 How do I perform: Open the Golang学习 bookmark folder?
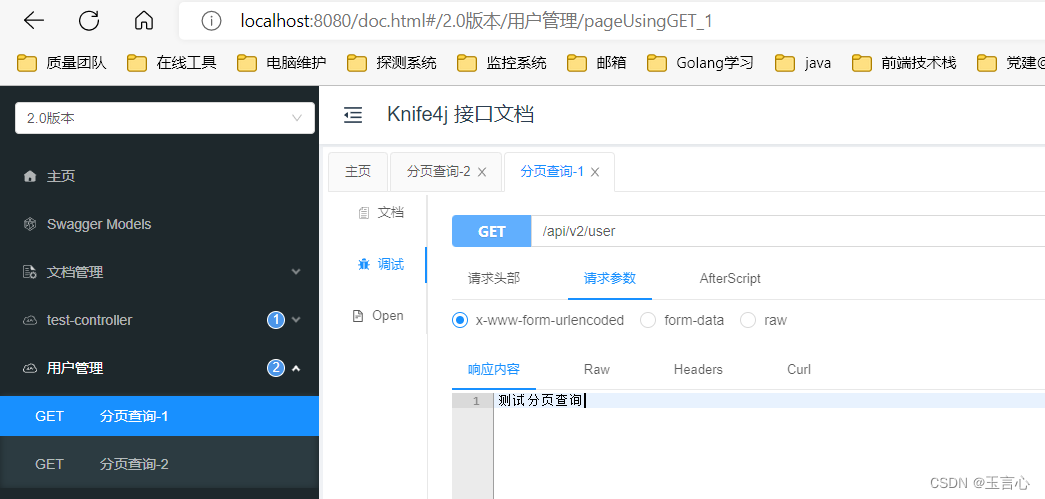pyautogui.click(x=700, y=63)
